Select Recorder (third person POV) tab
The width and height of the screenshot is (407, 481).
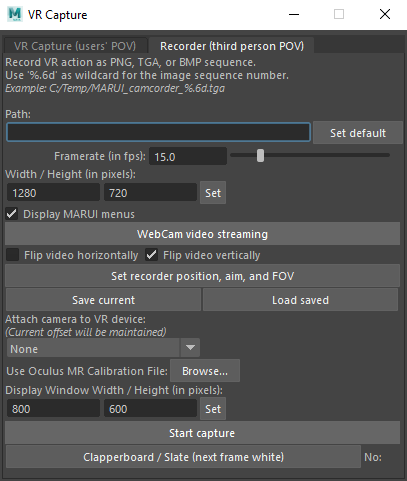point(232,45)
